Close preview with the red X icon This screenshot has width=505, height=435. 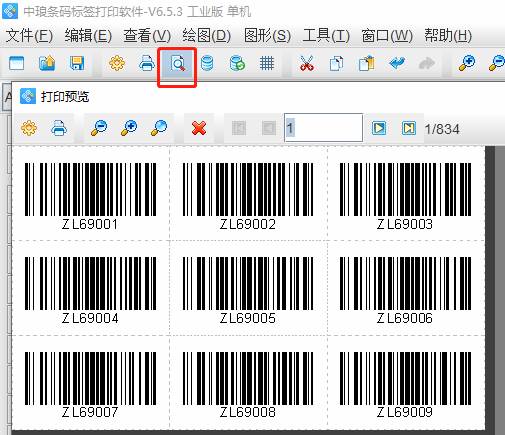click(x=199, y=128)
